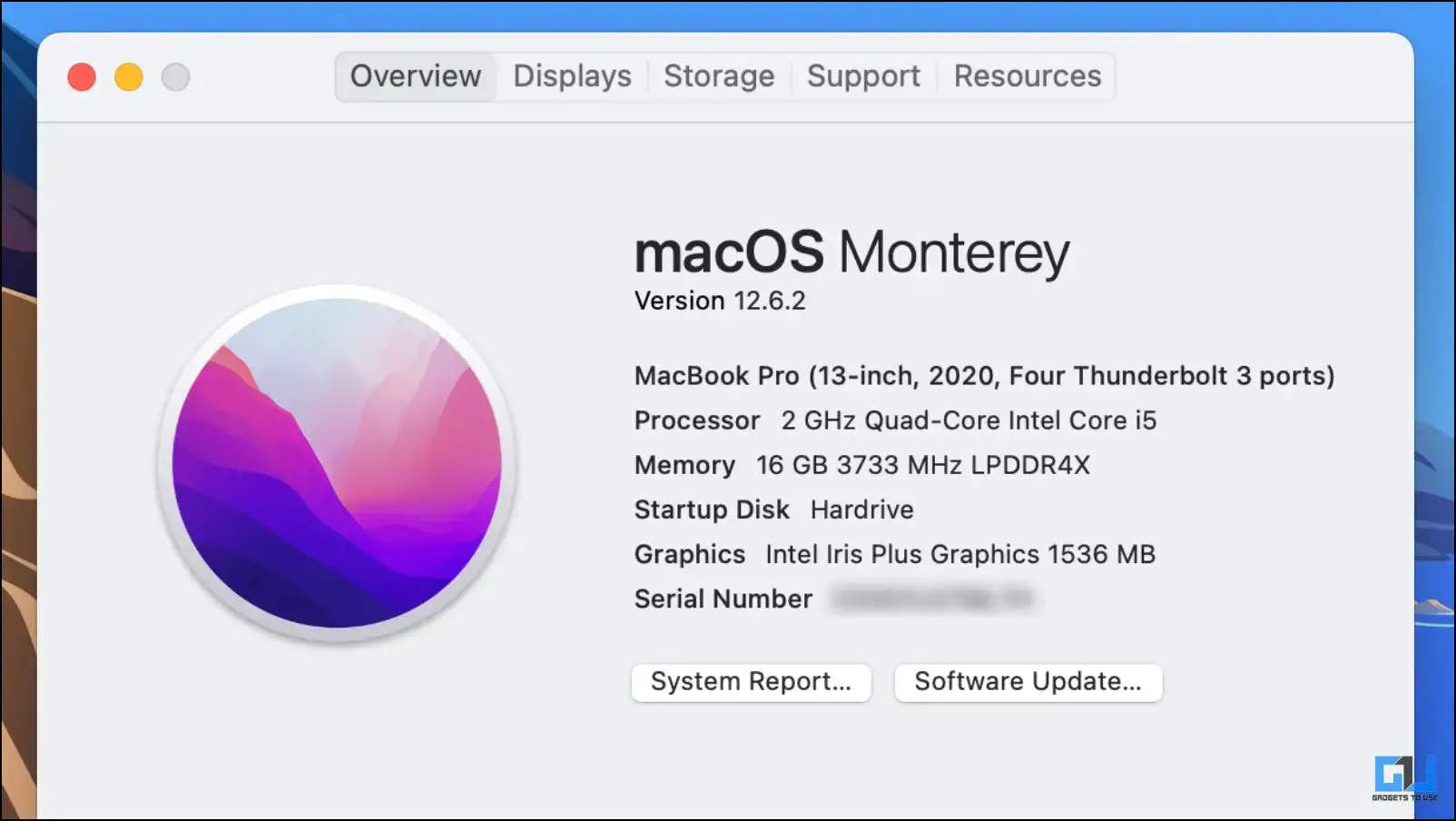Click the macOS Monterey title heading
This screenshot has width=1456, height=821.
point(851,252)
